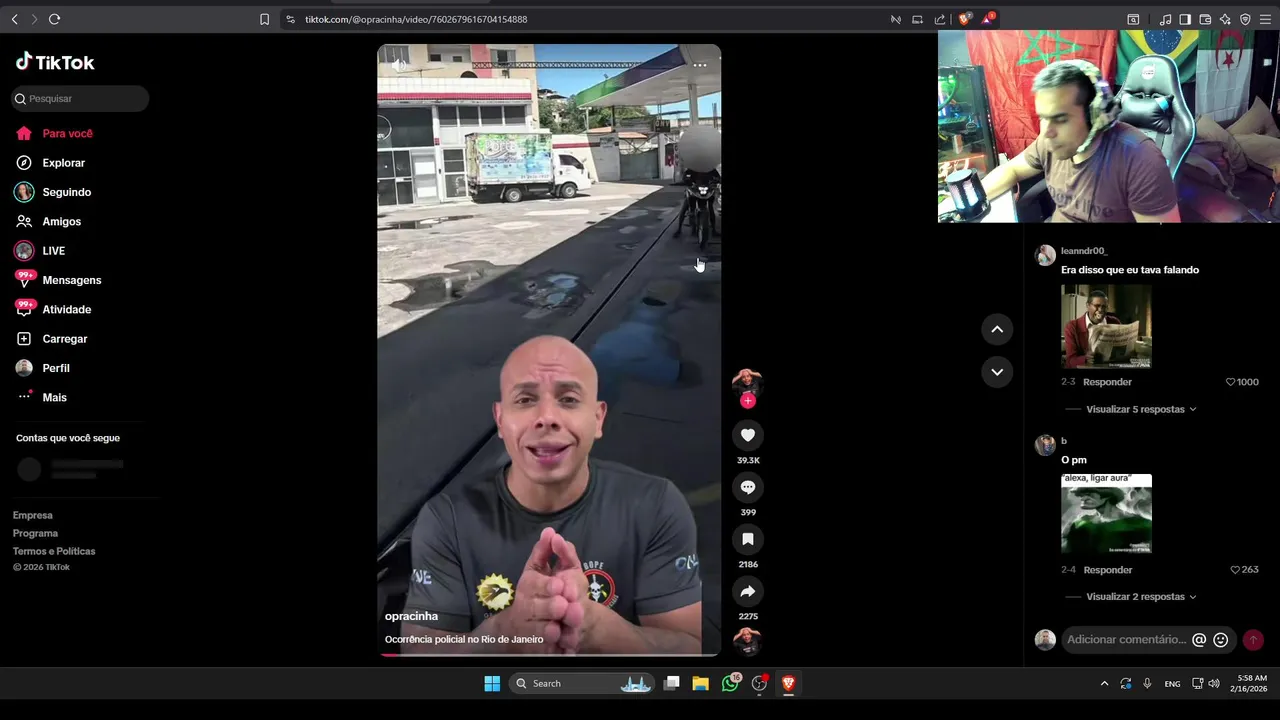This screenshot has width=1280, height=720.
Task: Open emoji picker in comment box
Action: pyautogui.click(x=1221, y=640)
